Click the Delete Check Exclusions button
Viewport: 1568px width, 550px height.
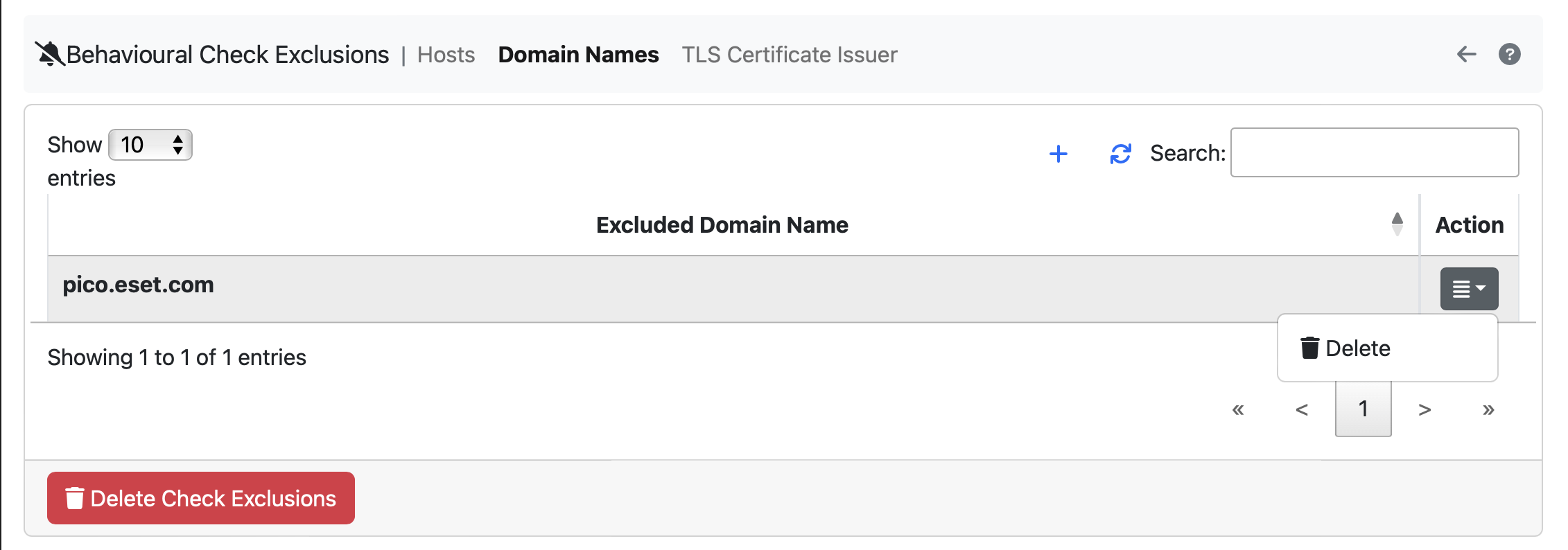click(x=200, y=498)
